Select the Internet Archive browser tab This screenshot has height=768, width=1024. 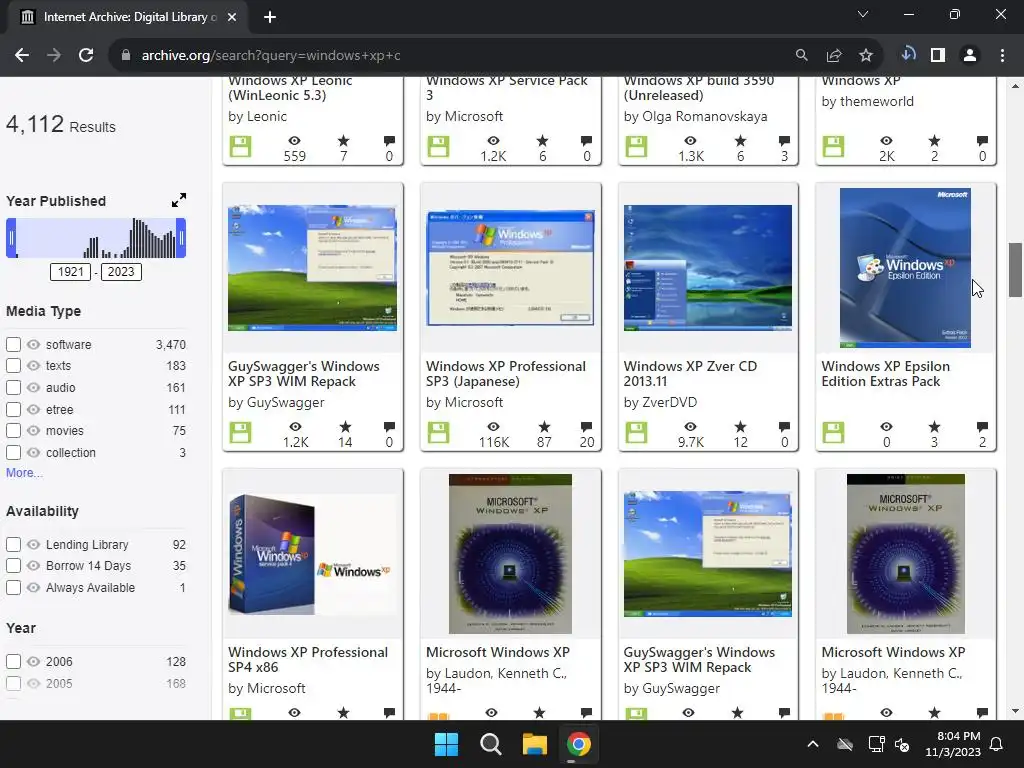pos(127,17)
